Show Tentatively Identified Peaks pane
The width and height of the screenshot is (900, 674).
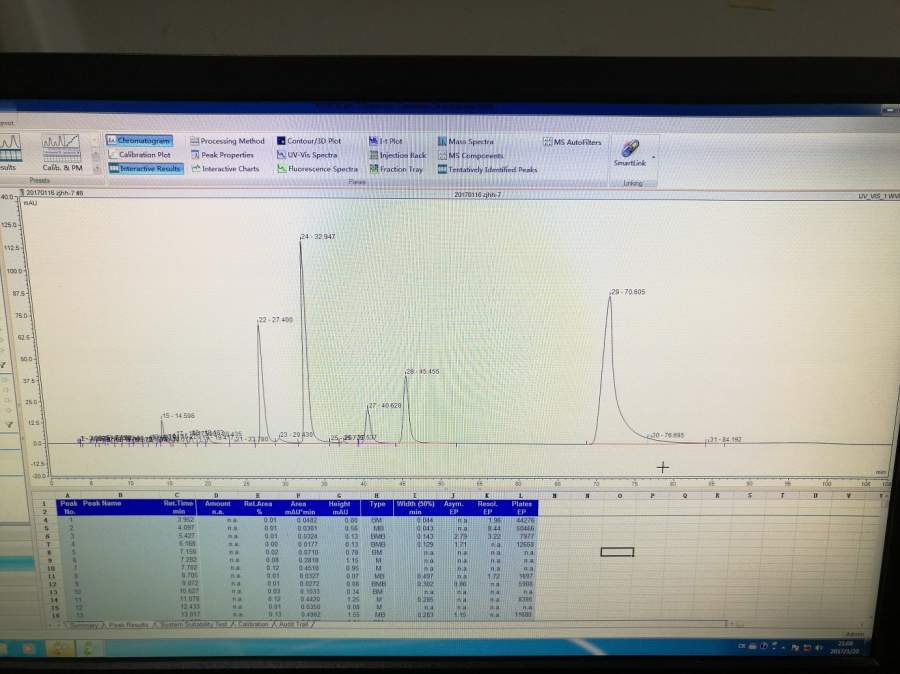pyautogui.click(x=487, y=169)
